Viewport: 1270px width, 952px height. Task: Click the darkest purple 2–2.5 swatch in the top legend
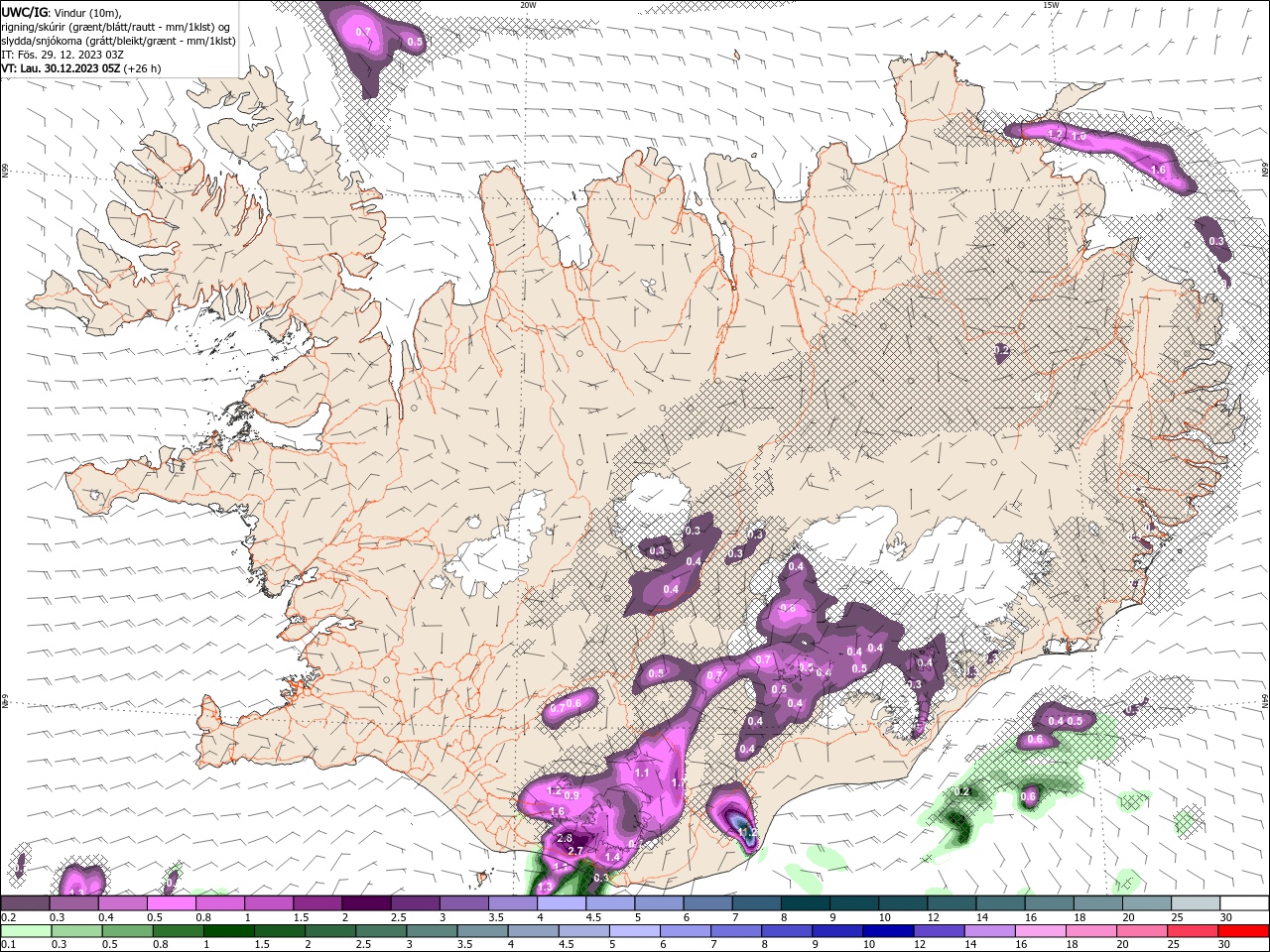366,903
